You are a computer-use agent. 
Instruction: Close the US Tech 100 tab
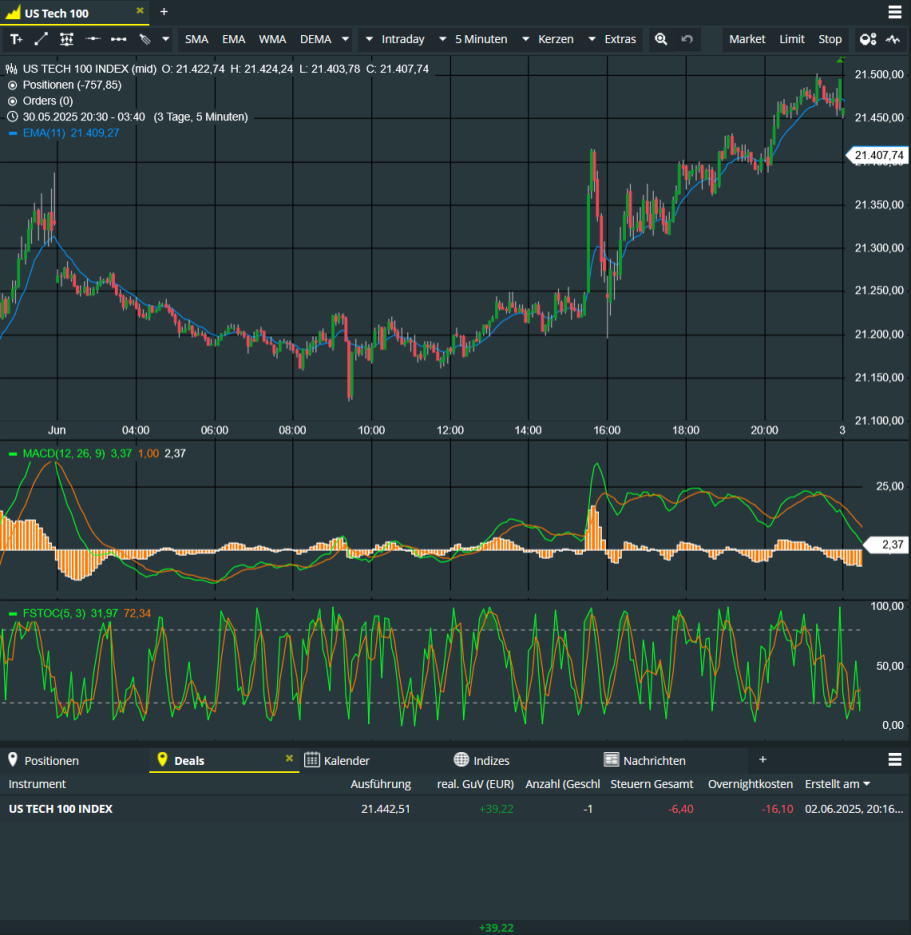(140, 11)
